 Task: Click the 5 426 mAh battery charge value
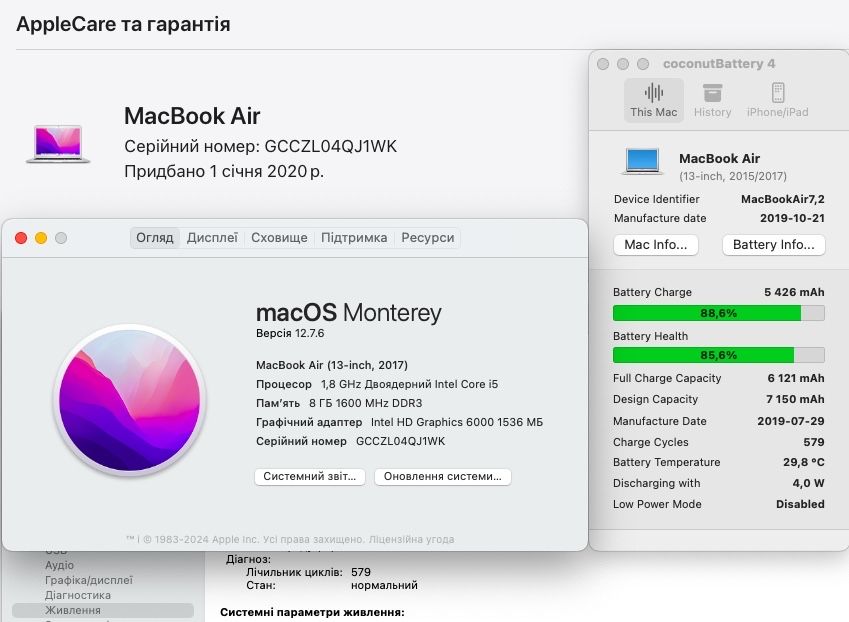coord(794,292)
